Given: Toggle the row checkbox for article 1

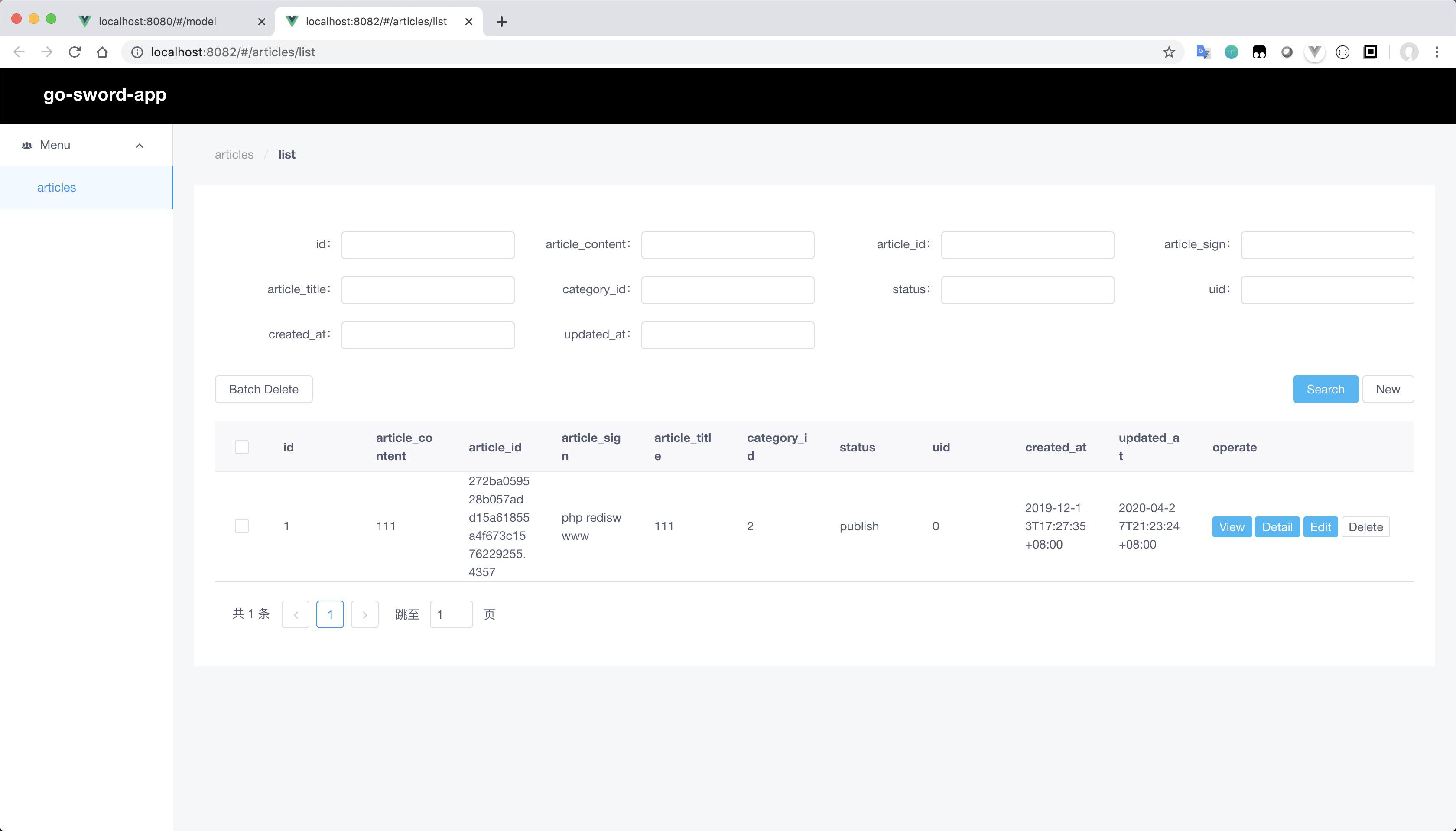Looking at the screenshot, I should coord(241,526).
